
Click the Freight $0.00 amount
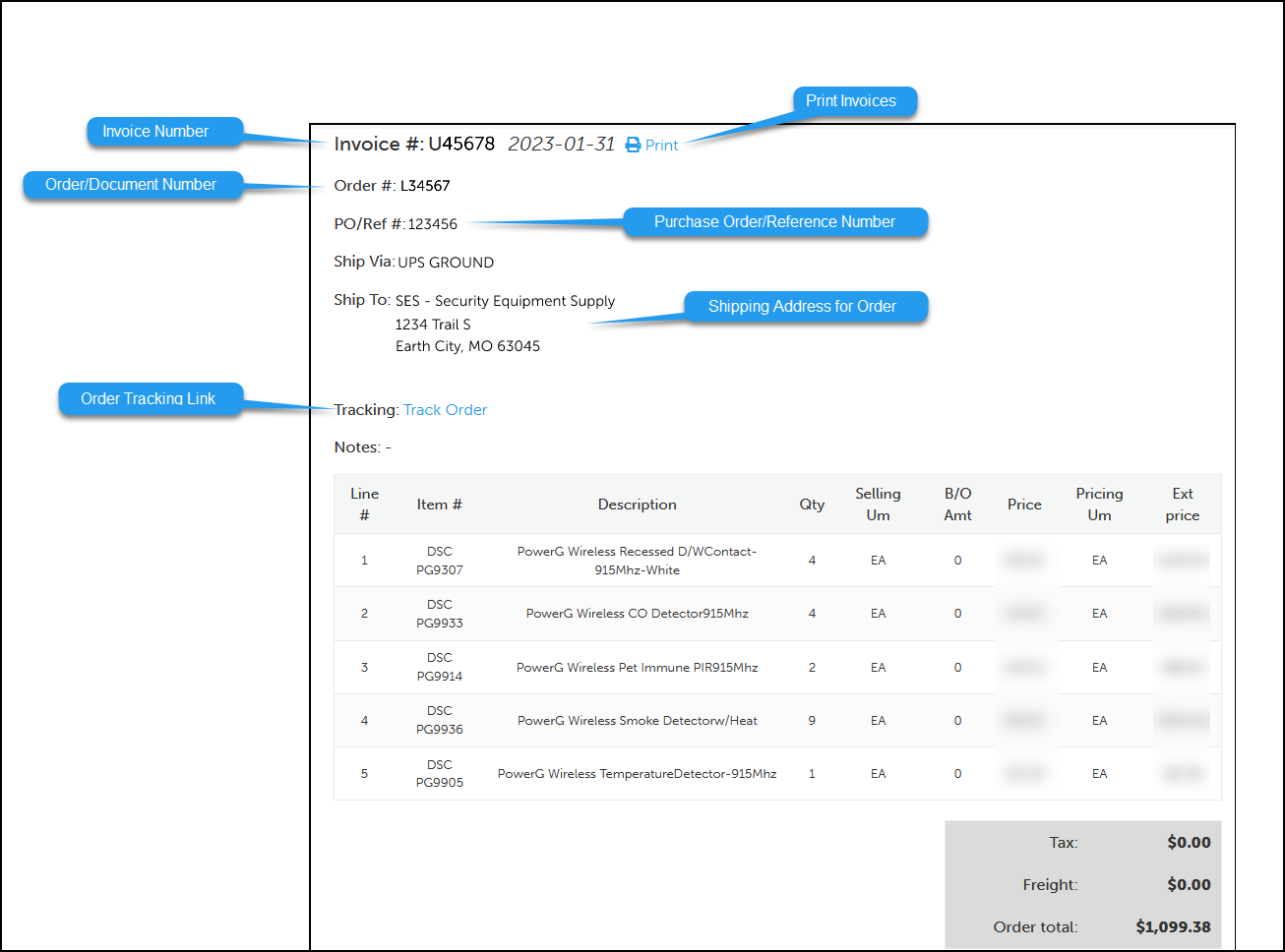coord(1189,884)
